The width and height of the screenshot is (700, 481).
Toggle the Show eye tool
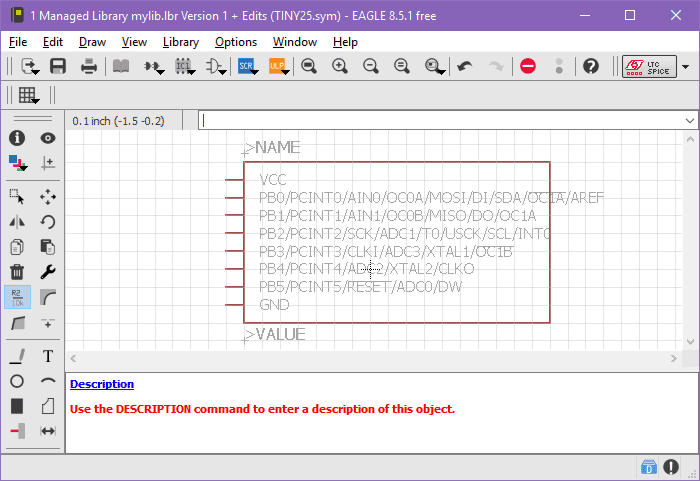pos(47,138)
